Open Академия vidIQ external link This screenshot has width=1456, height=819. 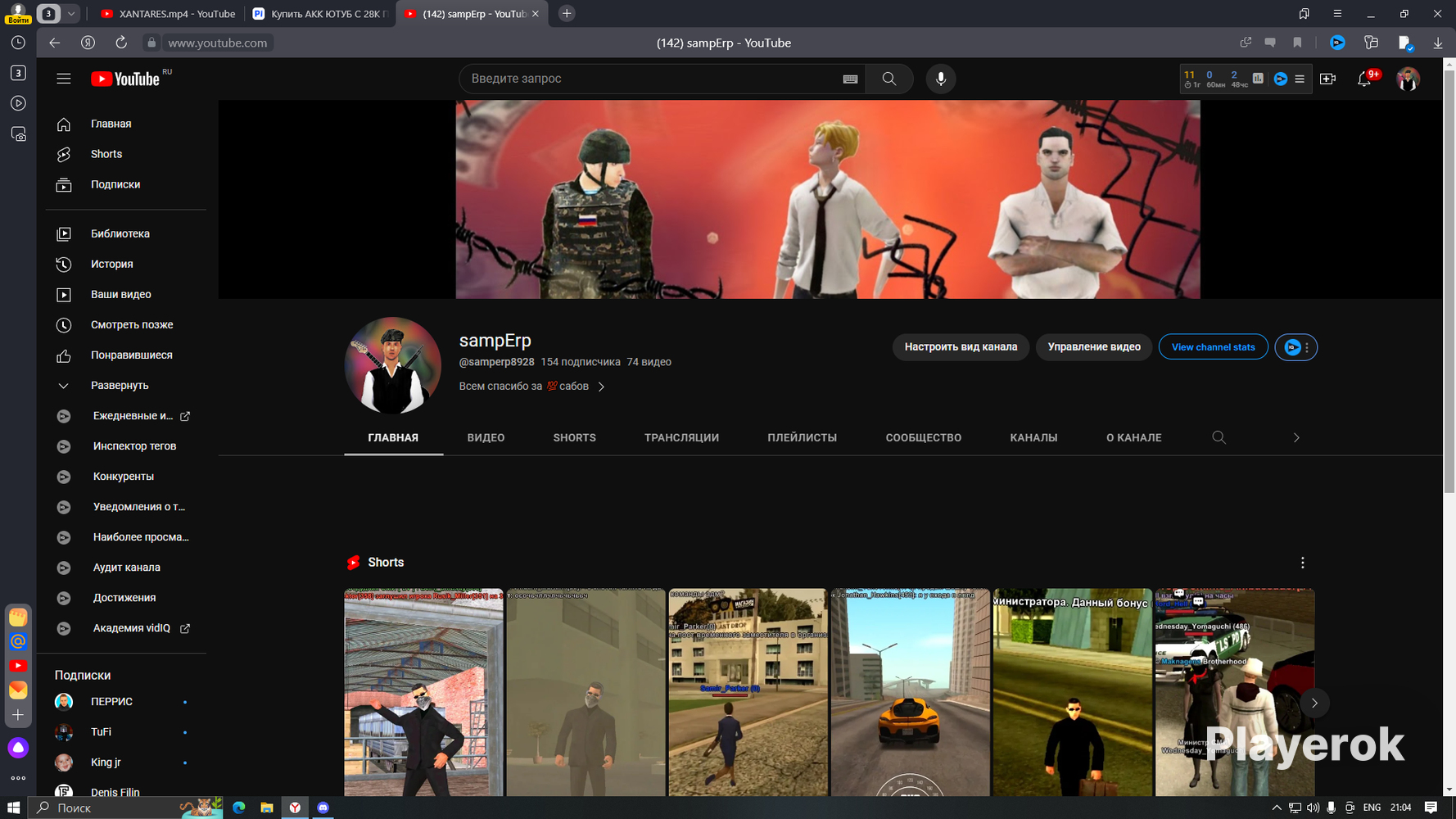pyautogui.click(x=123, y=627)
